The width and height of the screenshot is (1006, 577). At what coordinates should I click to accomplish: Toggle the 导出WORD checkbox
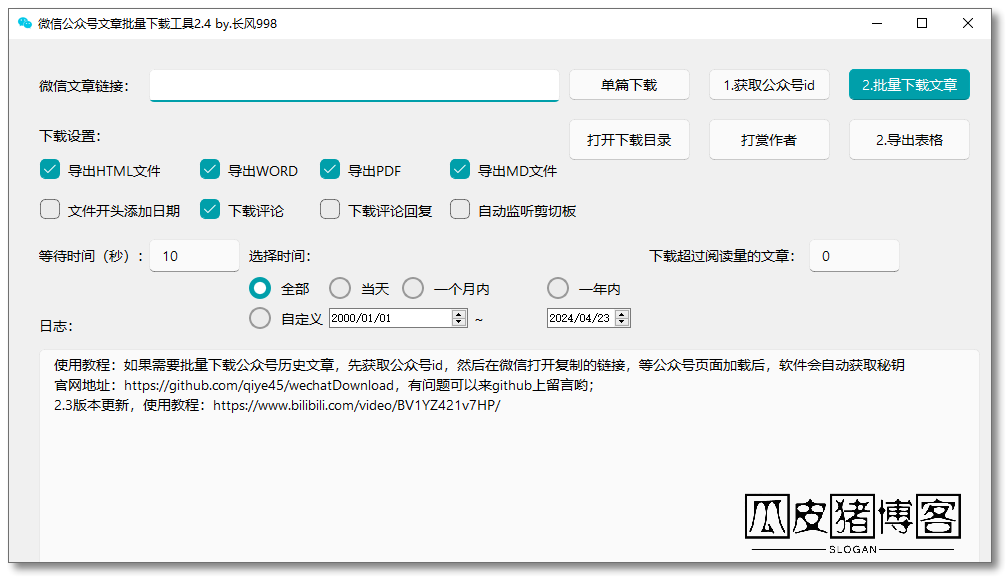[x=210, y=170]
